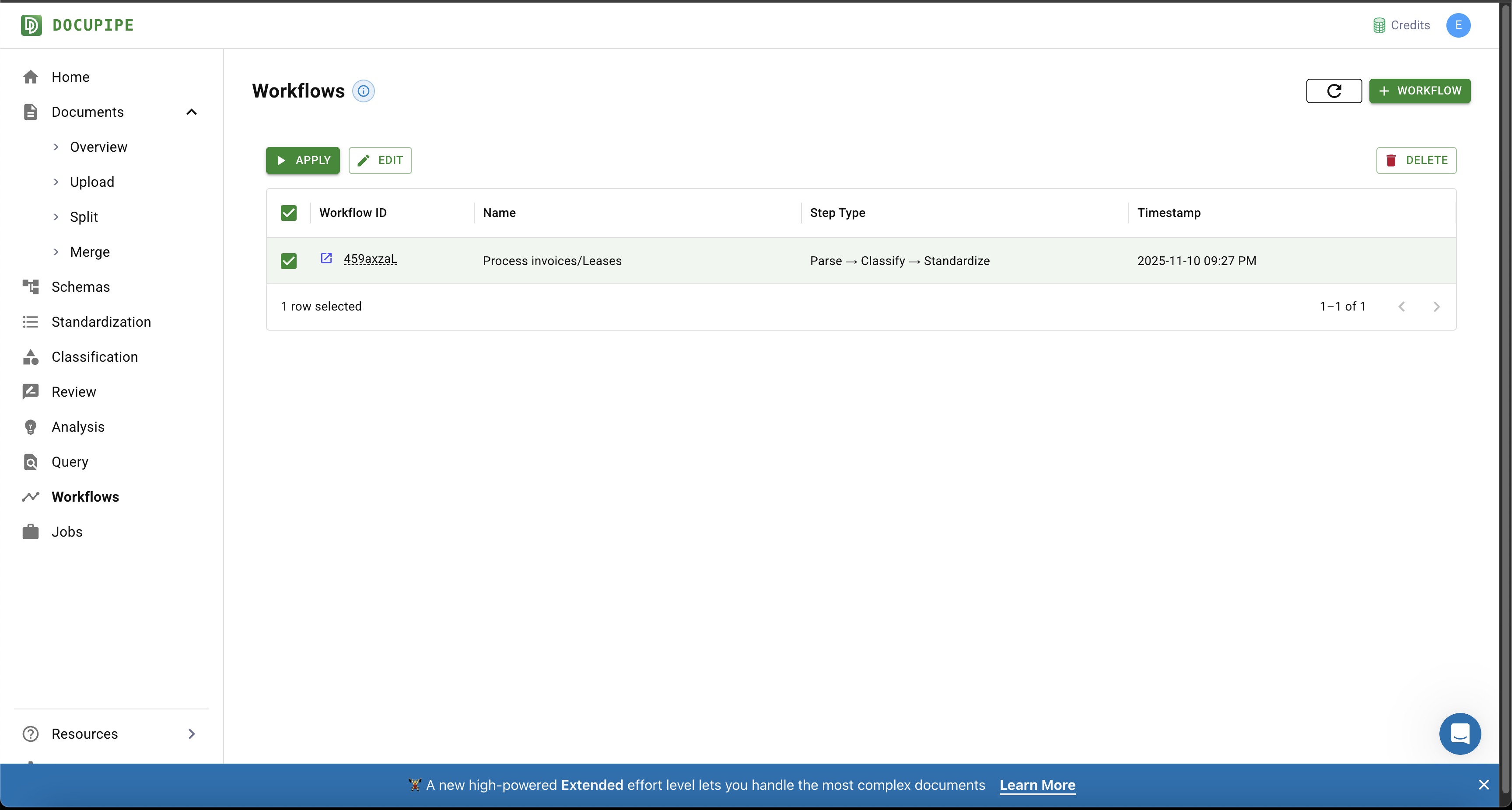Open workflow 459axzaL external link icon
Viewport: 1512px width, 810px height.
point(326,258)
